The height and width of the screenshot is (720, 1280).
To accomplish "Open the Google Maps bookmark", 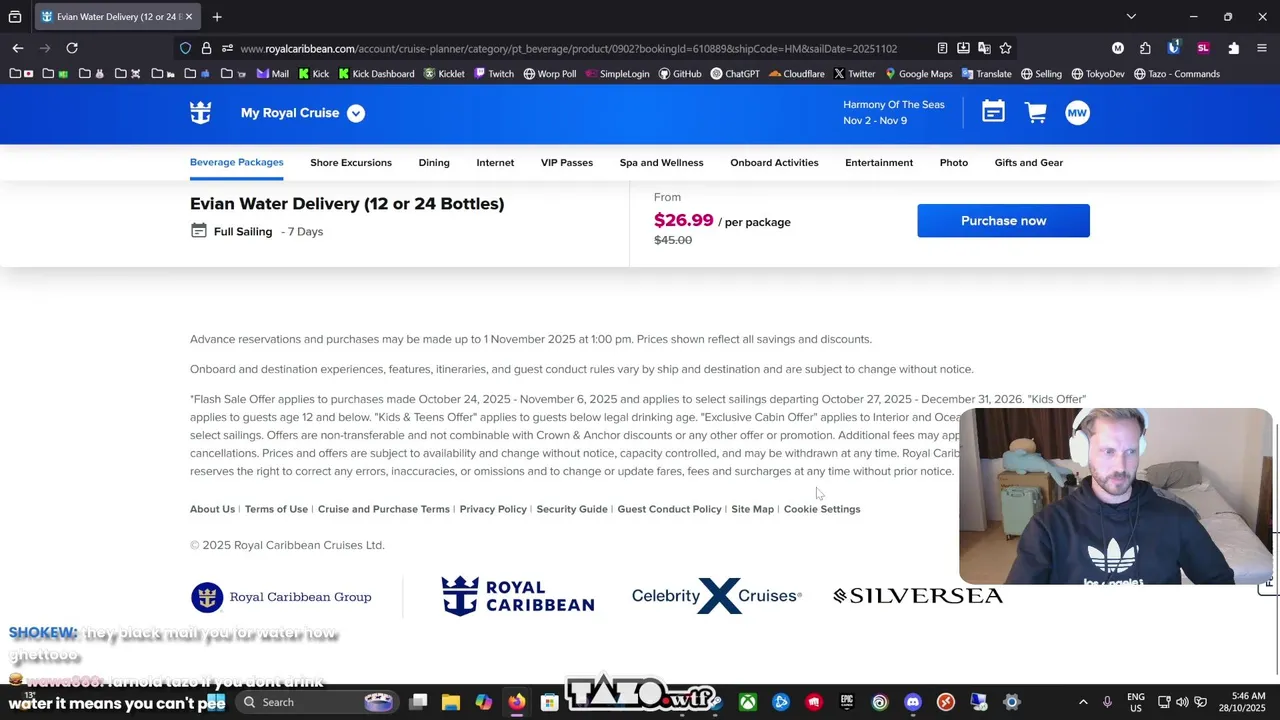I will pyautogui.click(x=918, y=74).
